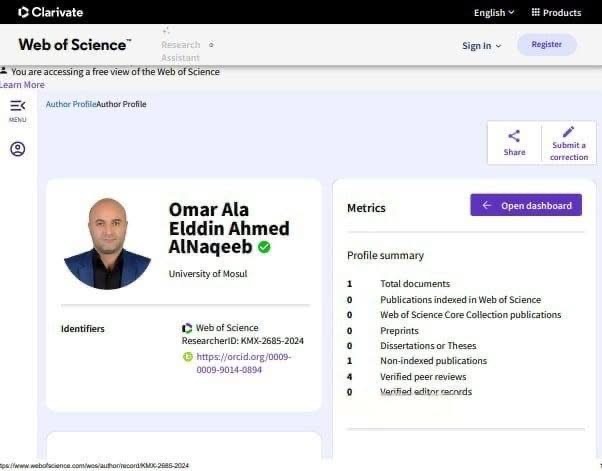Click the Web of Science identifier icon

coord(187,328)
